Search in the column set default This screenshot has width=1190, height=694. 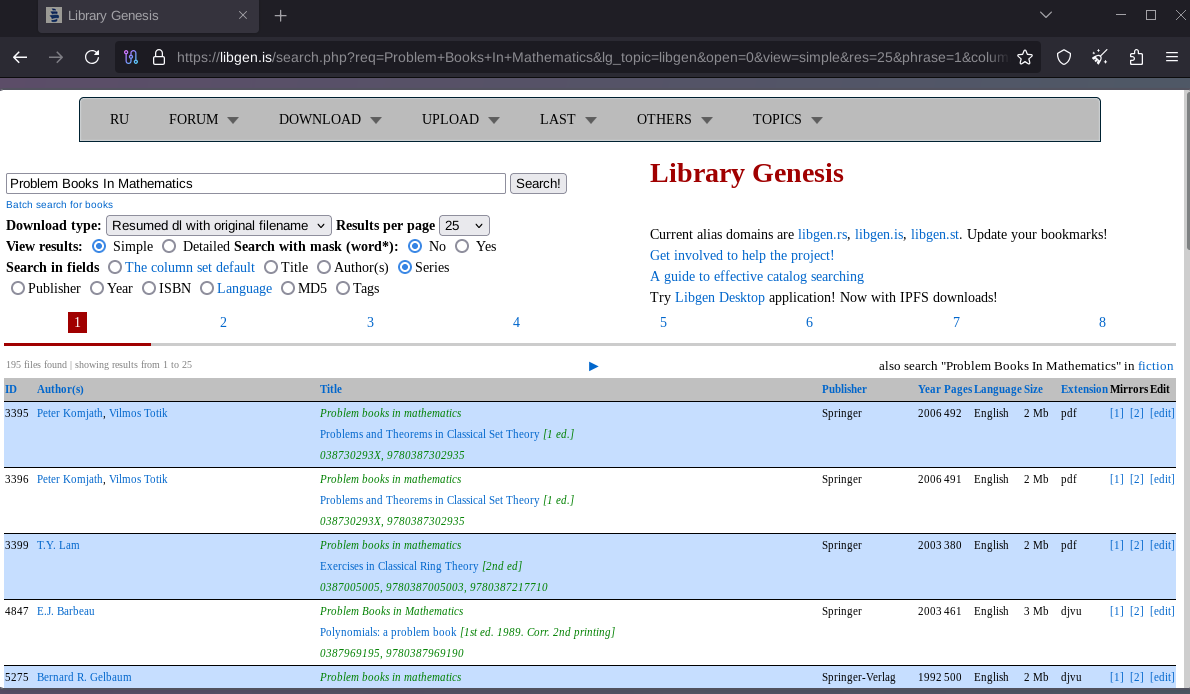(x=115, y=267)
